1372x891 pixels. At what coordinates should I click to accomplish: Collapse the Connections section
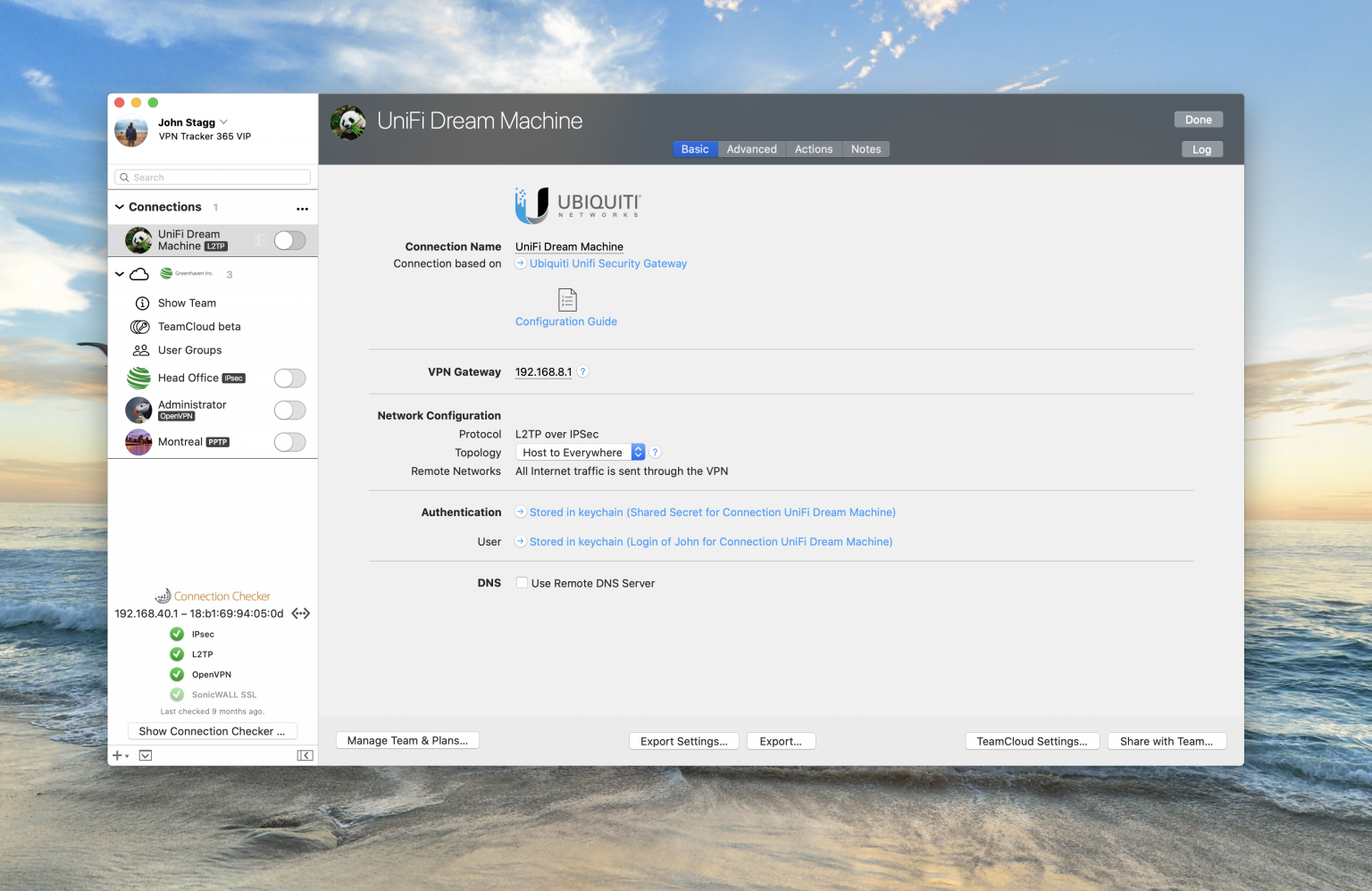click(x=120, y=206)
